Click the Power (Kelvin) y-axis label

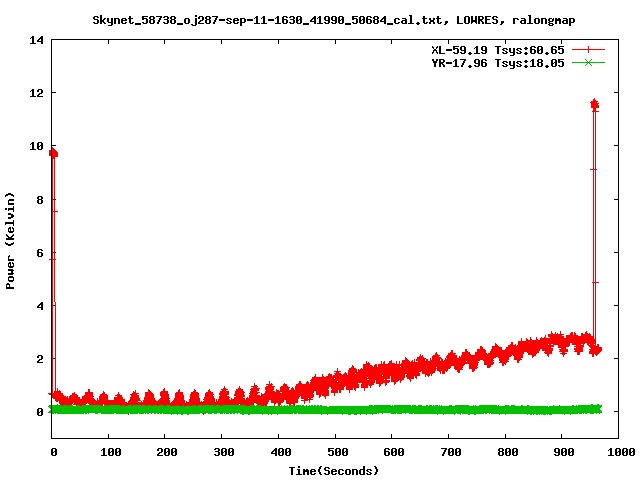click(x=10, y=241)
